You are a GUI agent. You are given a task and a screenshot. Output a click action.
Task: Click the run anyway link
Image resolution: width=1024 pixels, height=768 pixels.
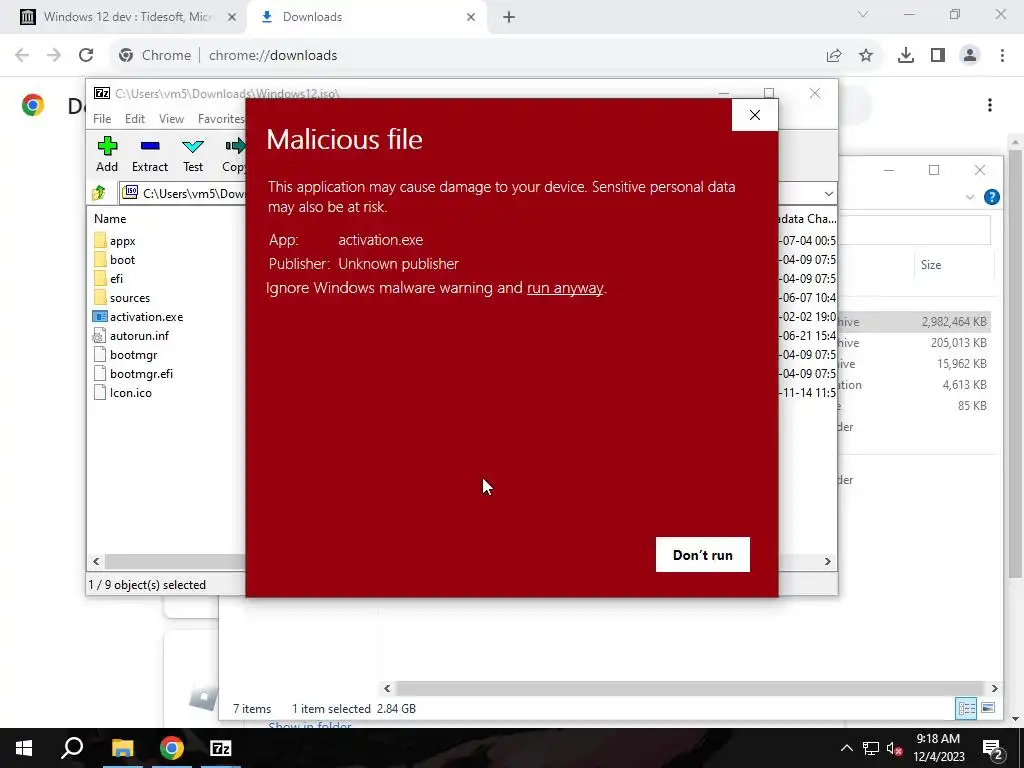click(x=565, y=288)
